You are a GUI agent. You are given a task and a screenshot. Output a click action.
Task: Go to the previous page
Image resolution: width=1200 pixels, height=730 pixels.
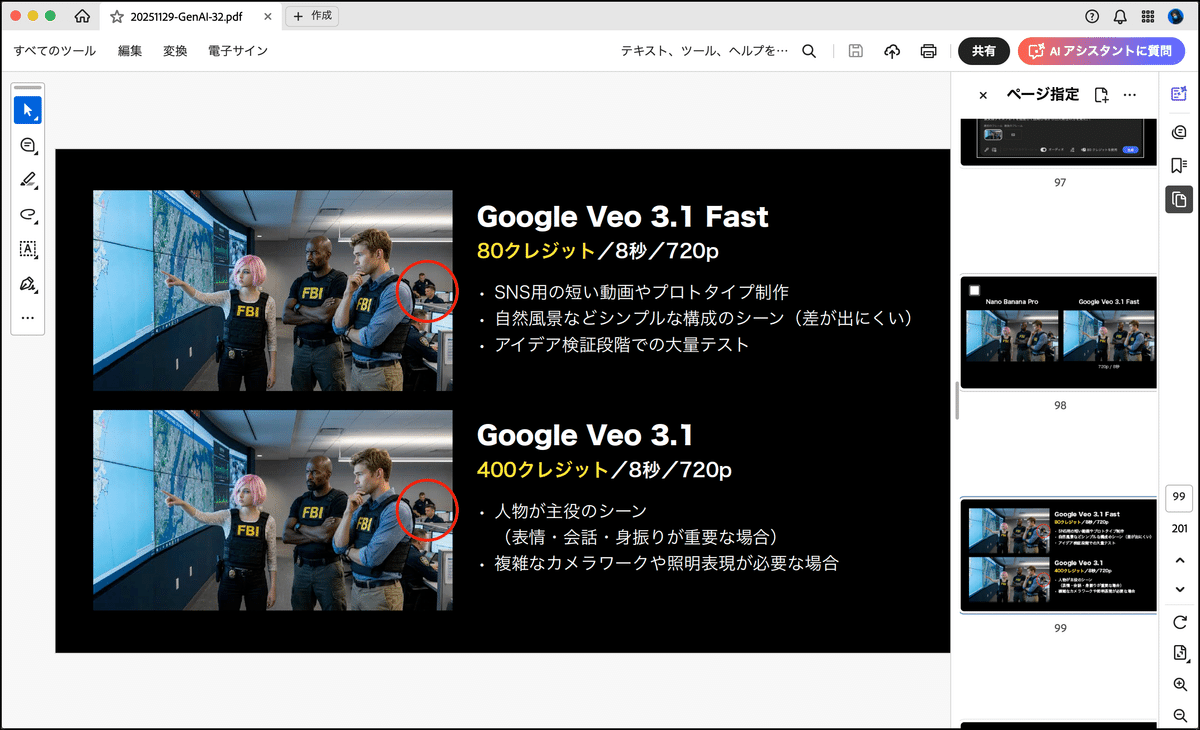[1179, 560]
